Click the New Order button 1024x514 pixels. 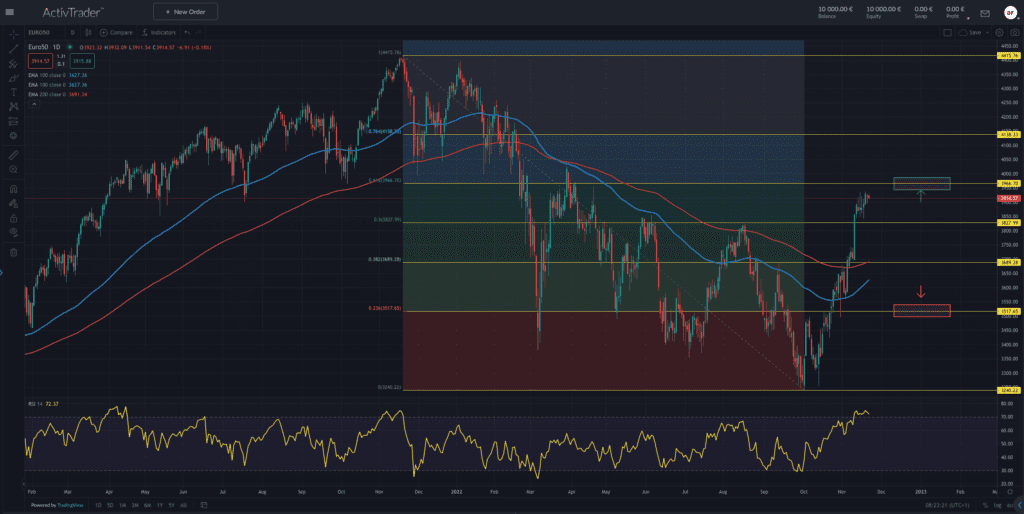point(185,12)
